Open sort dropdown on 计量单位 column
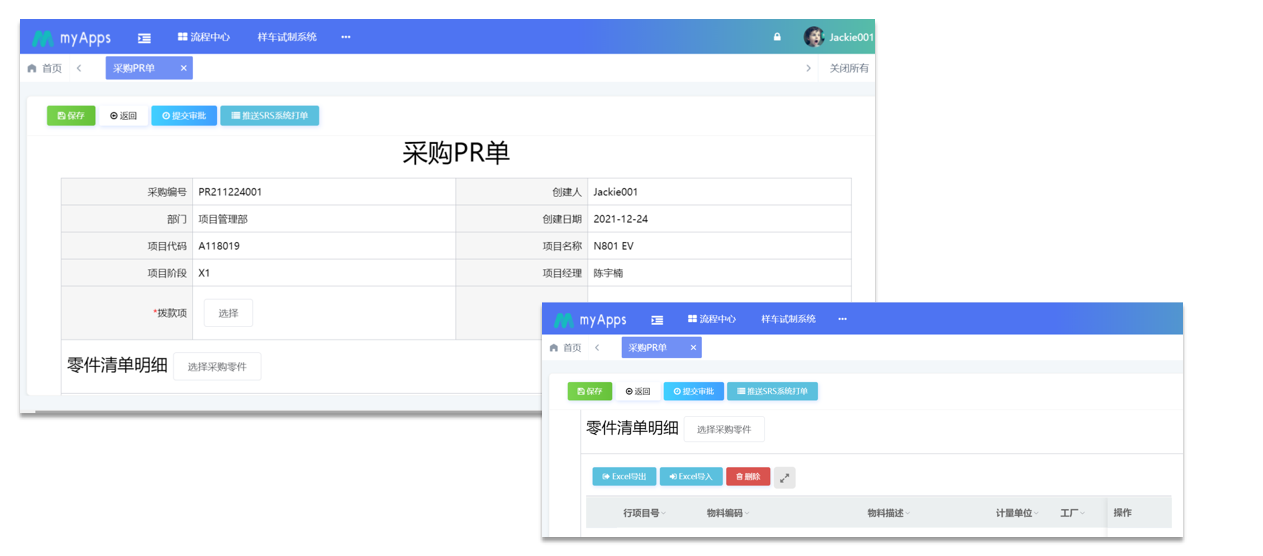This screenshot has width=1263, height=556. (1036, 513)
